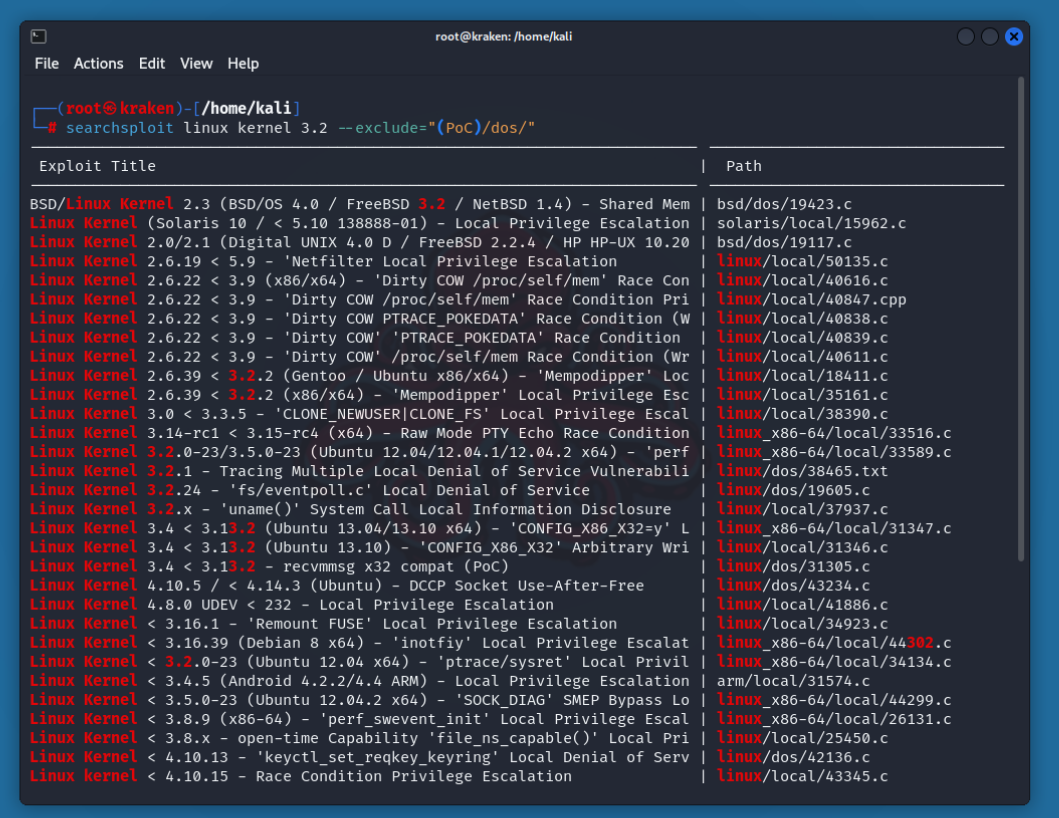The image size is (1059, 818).
Task: Open the File menu
Action: pyautogui.click(x=46, y=63)
